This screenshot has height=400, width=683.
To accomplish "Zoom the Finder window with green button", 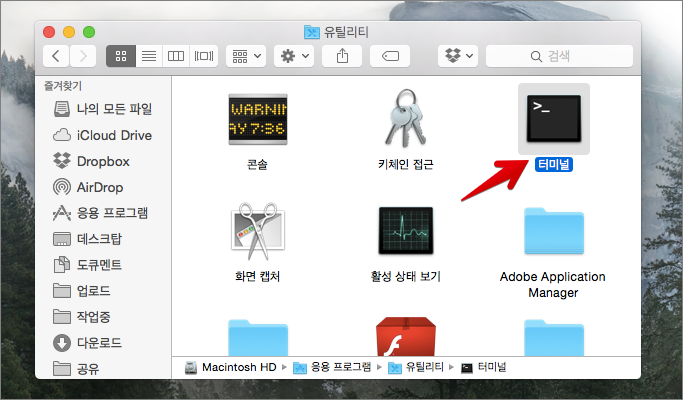I will tap(89, 32).
